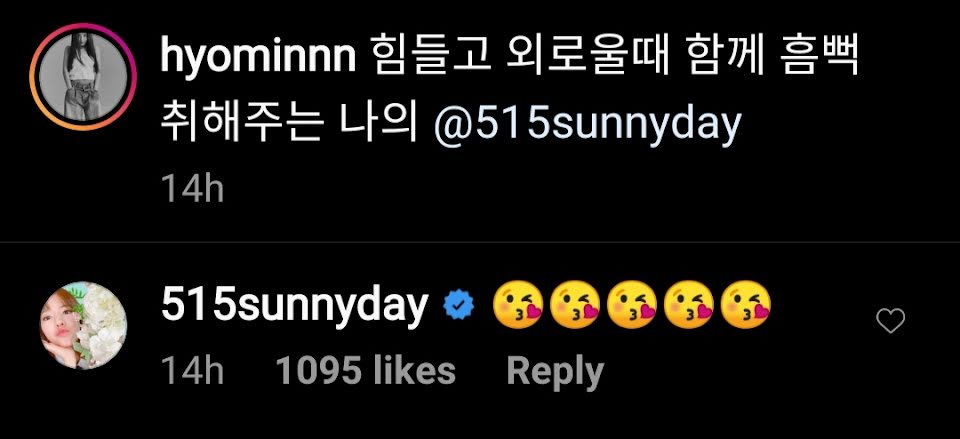Open the bold 515sunnyday commenter username

coord(294,306)
